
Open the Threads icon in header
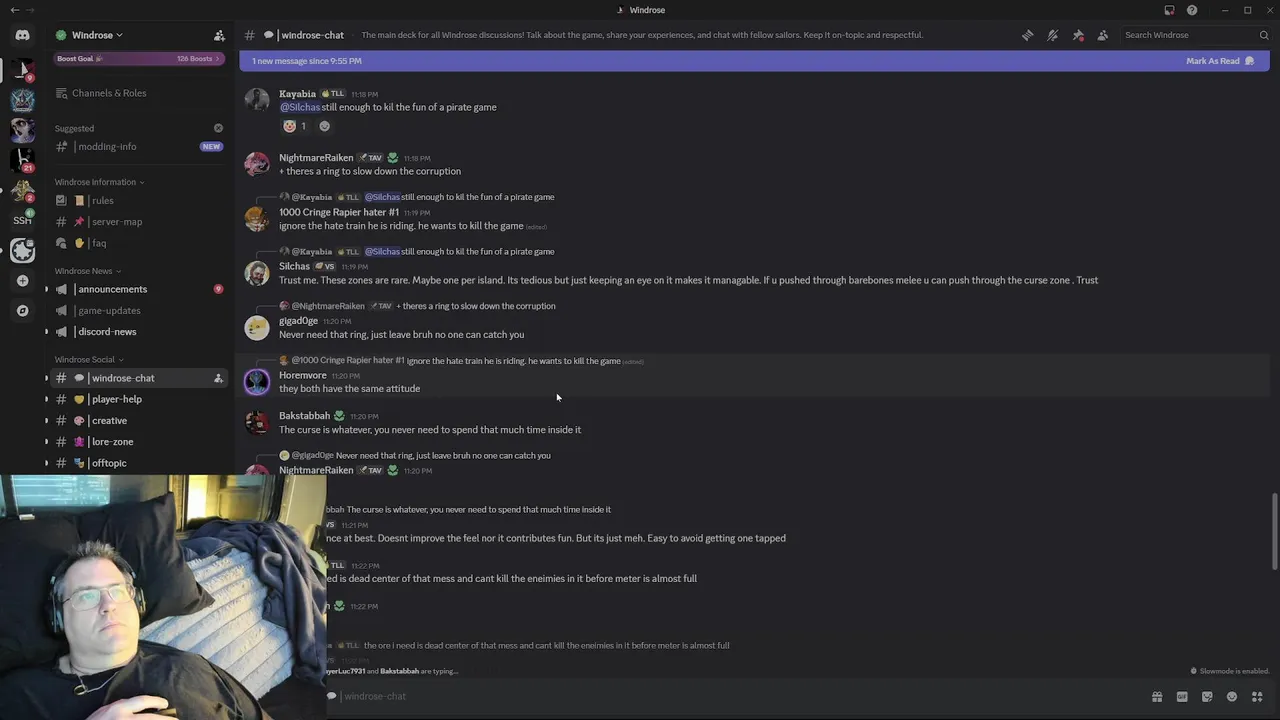[1027, 35]
